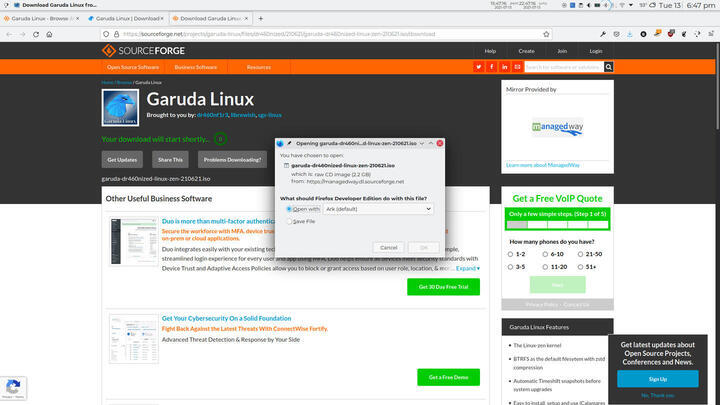Click the reCAPTCHA badge icon
This screenshot has width=720, height=405.
click(x=13, y=388)
